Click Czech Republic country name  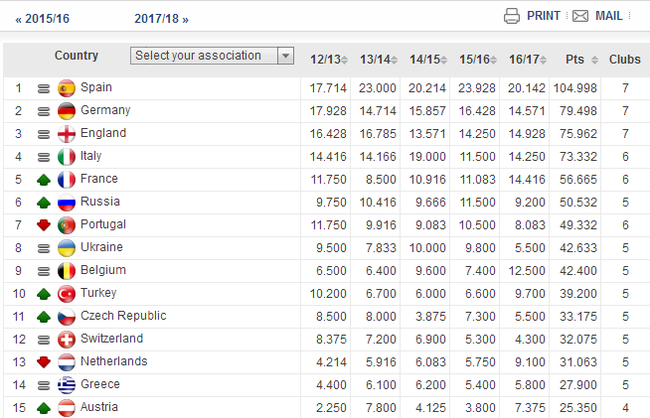tap(123, 316)
